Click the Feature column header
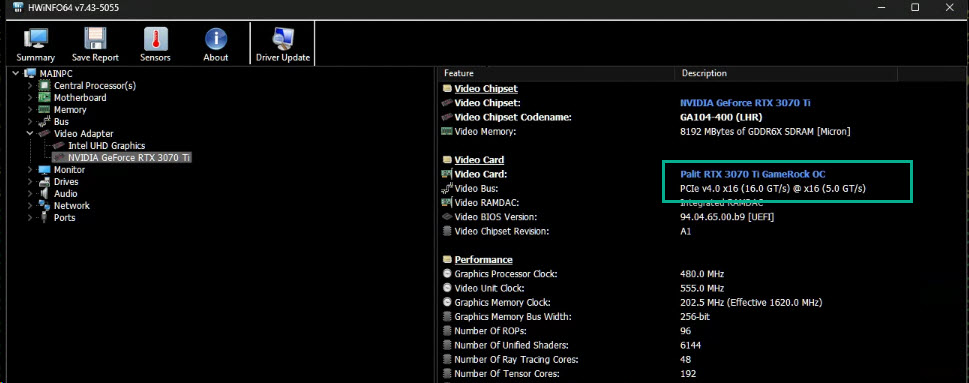The width and height of the screenshot is (969, 383). (x=459, y=73)
